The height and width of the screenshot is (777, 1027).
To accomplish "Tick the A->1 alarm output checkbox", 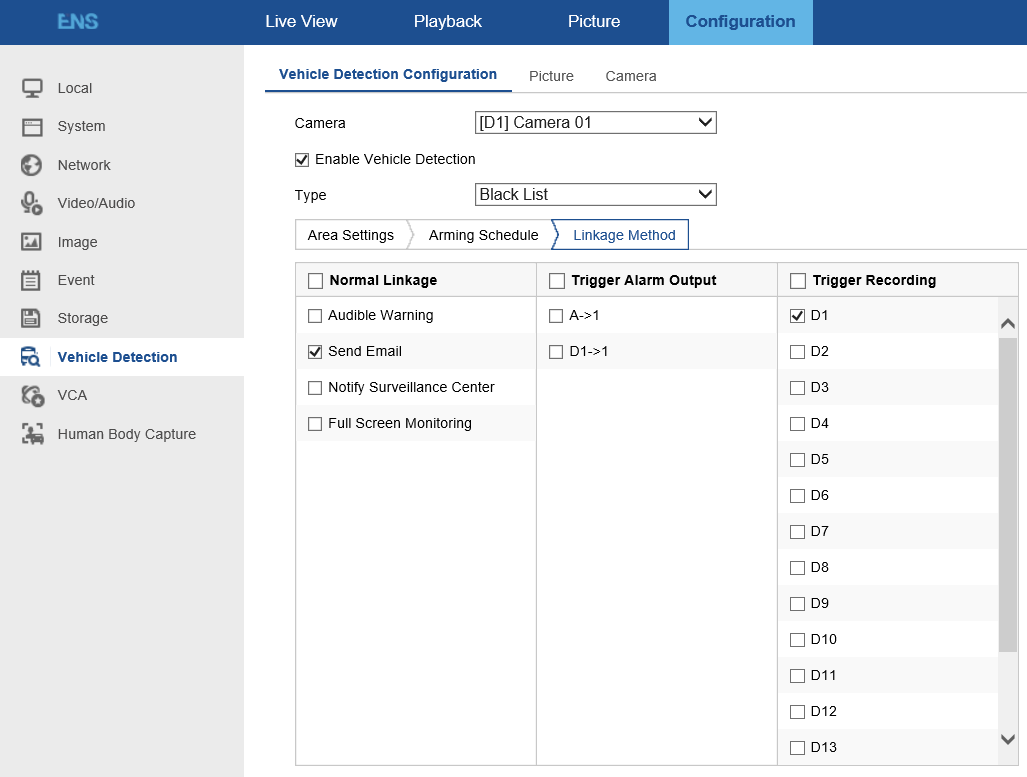I will (x=556, y=316).
